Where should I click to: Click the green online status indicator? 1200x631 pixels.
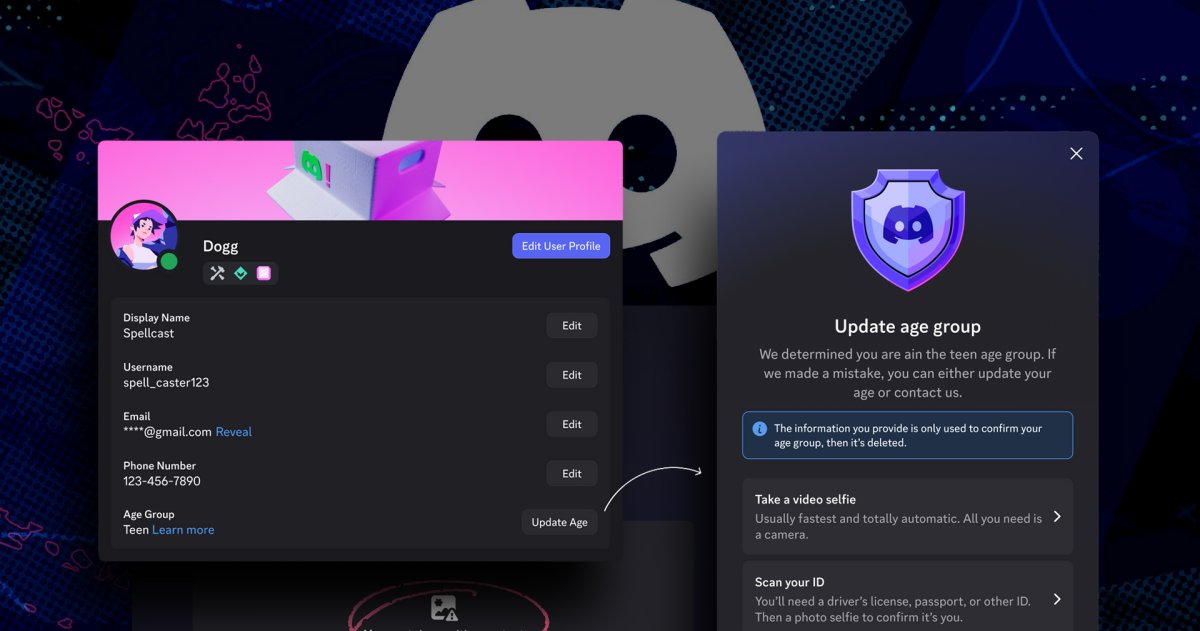(169, 261)
